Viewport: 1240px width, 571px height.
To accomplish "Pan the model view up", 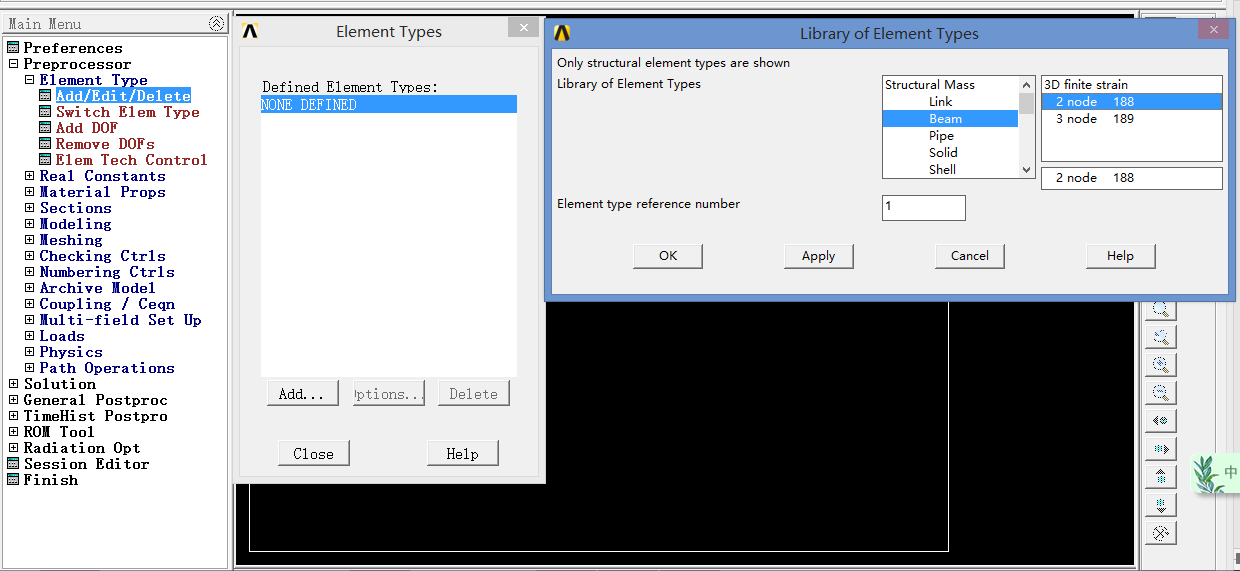I will [x=1161, y=477].
